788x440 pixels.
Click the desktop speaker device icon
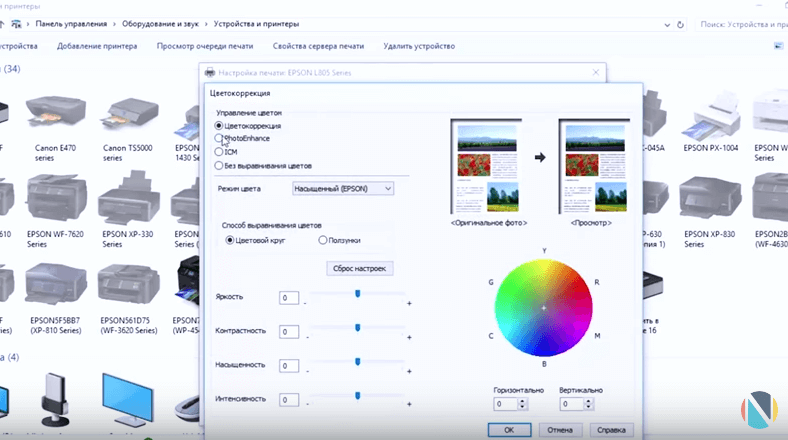[x=55, y=400]
